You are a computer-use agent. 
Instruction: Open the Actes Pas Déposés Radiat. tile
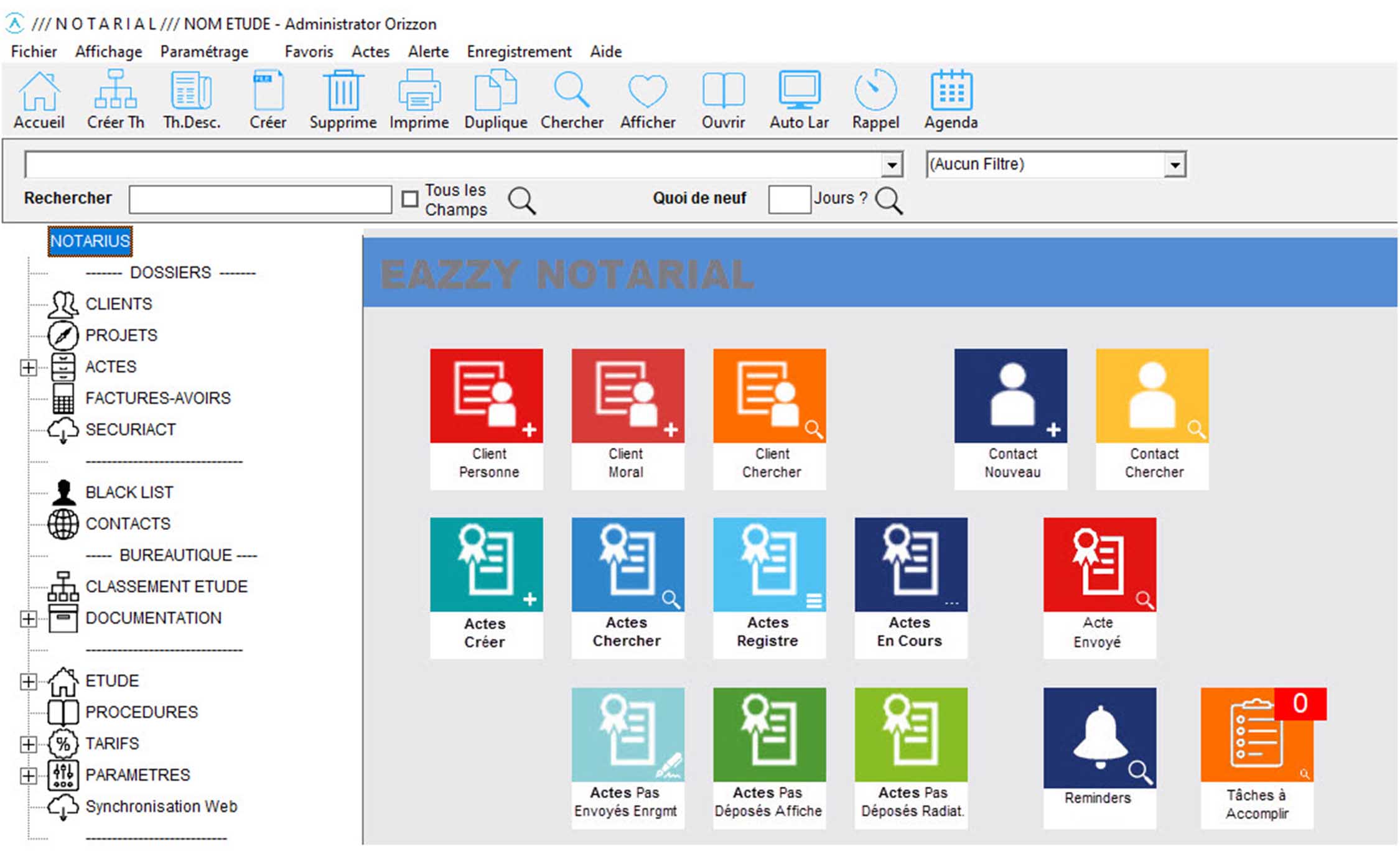pos(911,758)
